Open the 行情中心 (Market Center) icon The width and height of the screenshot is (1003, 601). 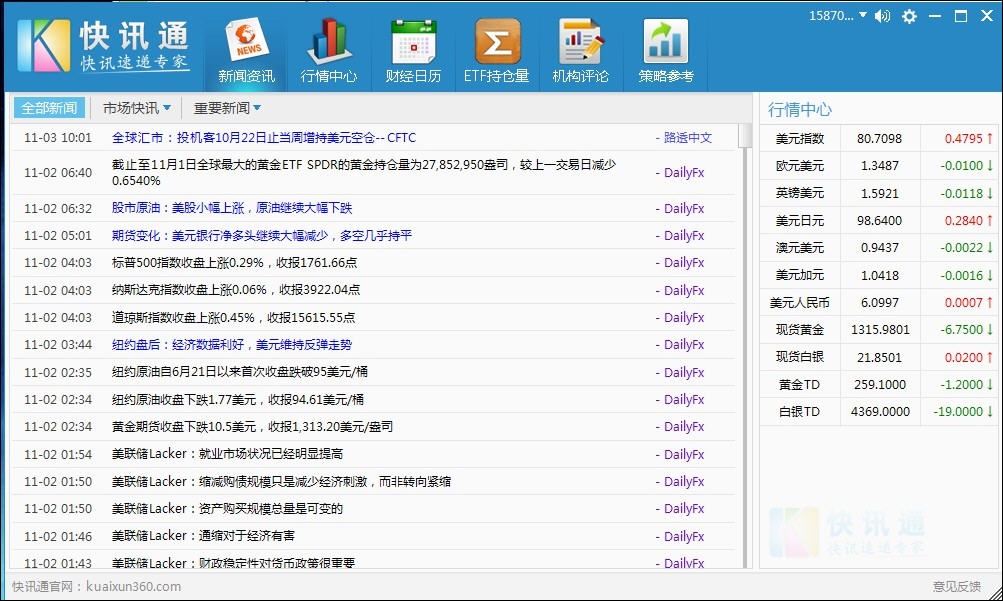click(x=330, y=50)
